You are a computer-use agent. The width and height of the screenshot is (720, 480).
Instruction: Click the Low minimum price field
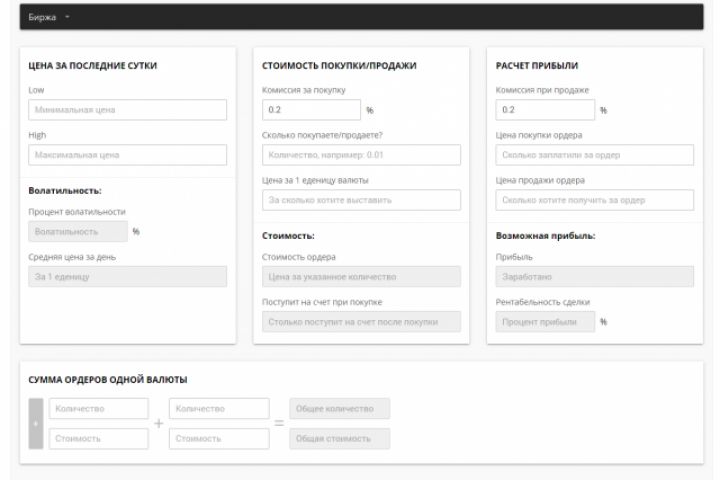click(127, 110)
